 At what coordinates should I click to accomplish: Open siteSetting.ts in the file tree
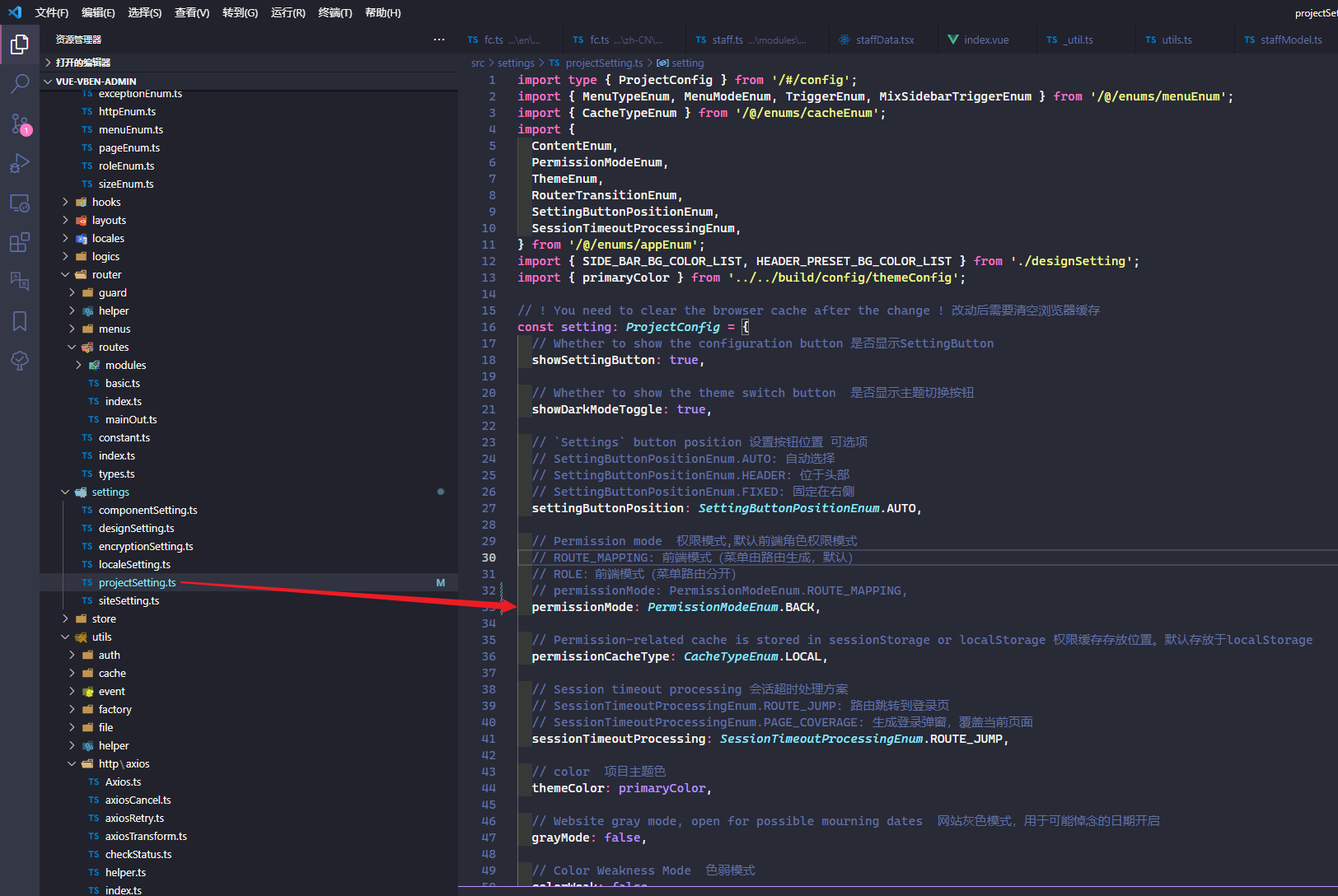click(249, 600)
